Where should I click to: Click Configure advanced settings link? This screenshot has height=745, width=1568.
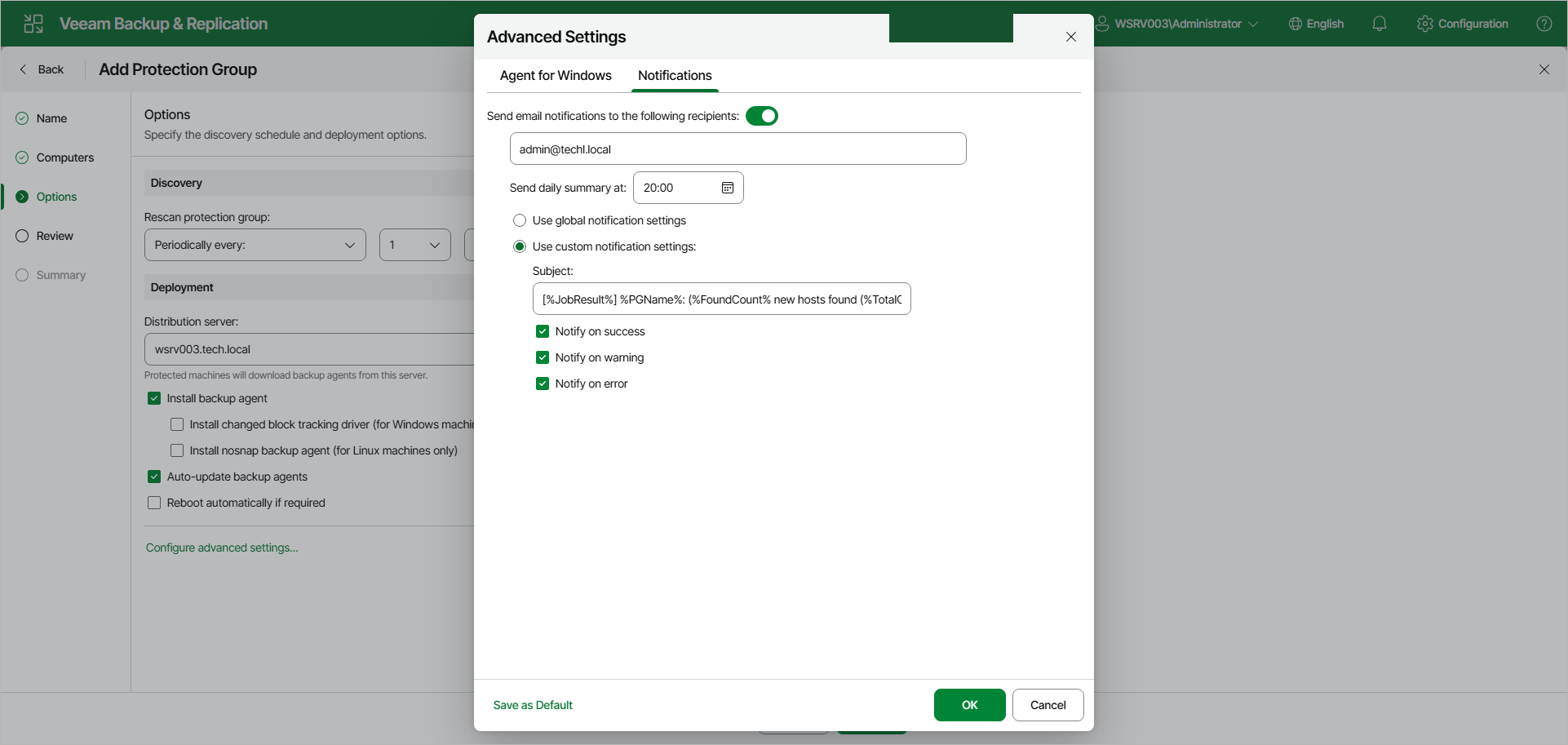222,548
